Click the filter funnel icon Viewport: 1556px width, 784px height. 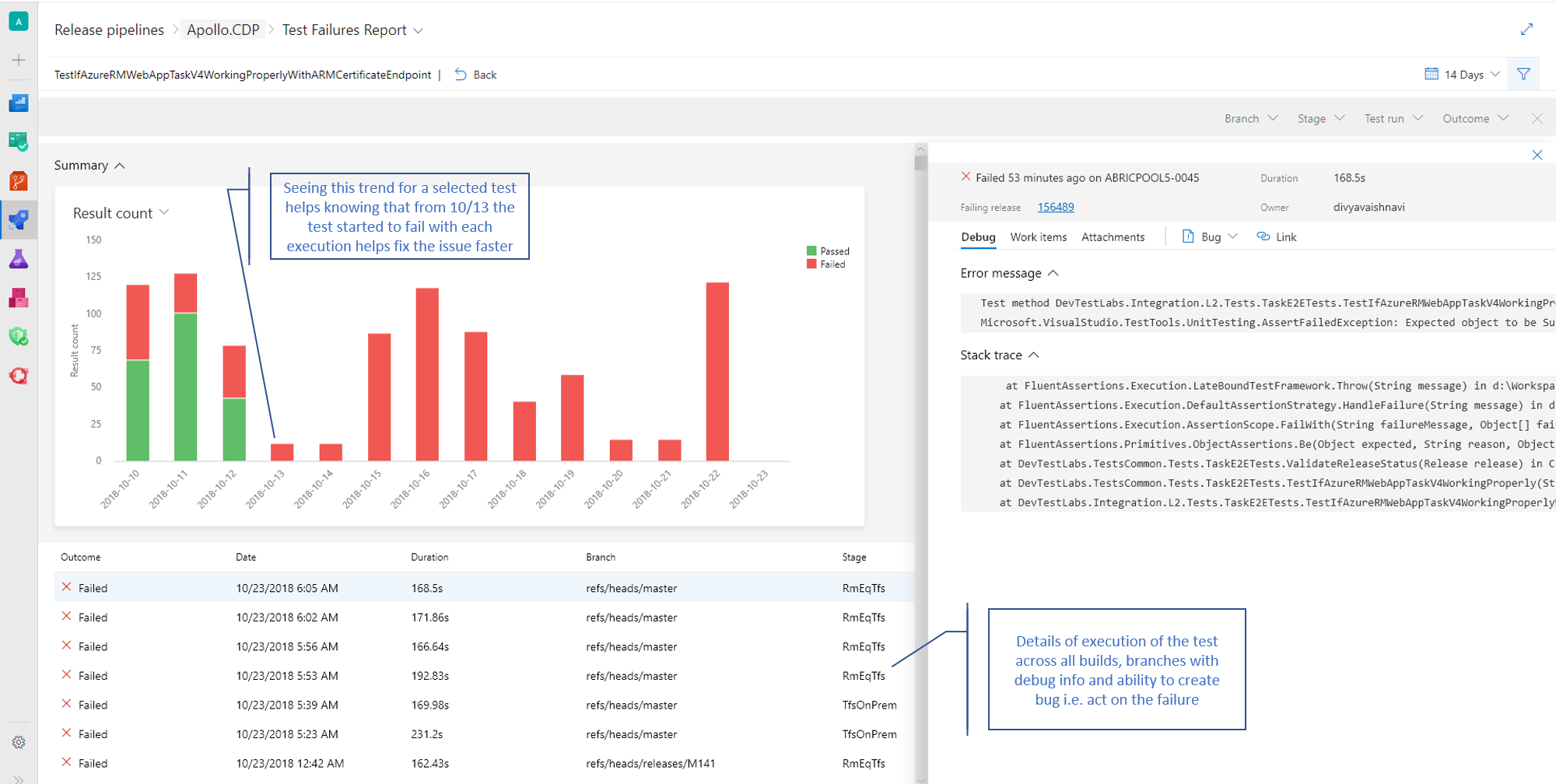pyautogui.click(x=1523, y=74)
